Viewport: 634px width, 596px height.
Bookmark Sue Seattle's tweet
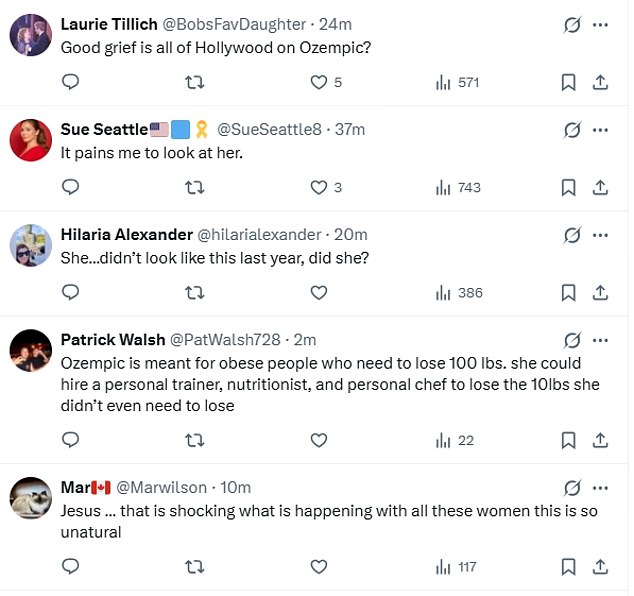568,187
